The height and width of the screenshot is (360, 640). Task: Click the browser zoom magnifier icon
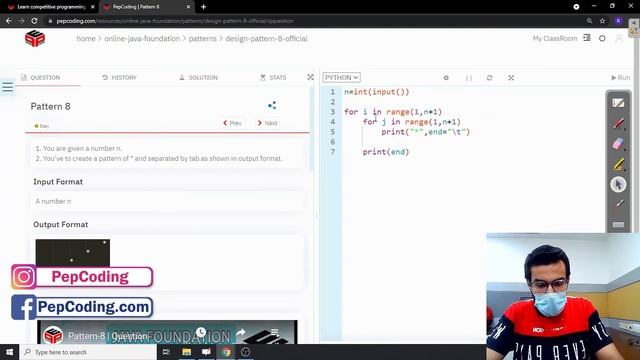tap(589, 21)
